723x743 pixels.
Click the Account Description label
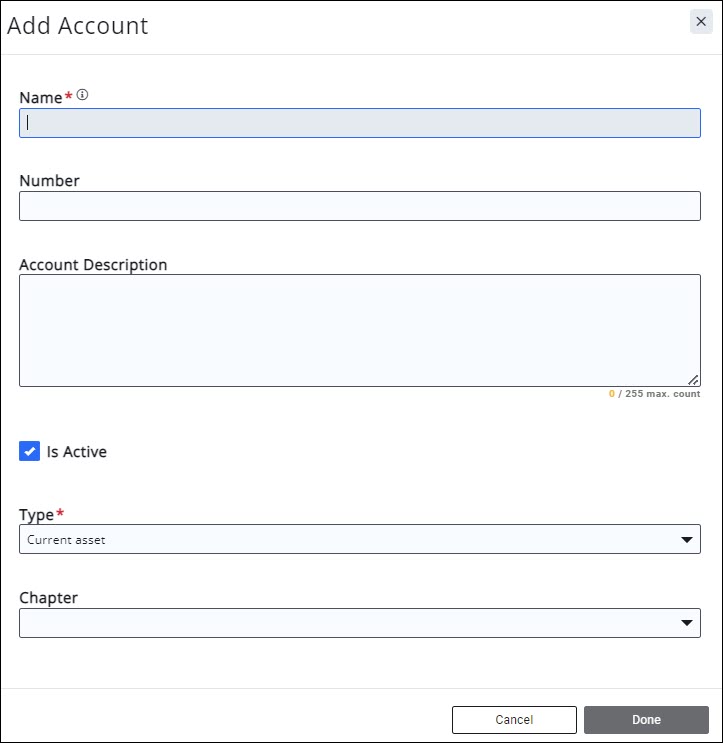93,265
